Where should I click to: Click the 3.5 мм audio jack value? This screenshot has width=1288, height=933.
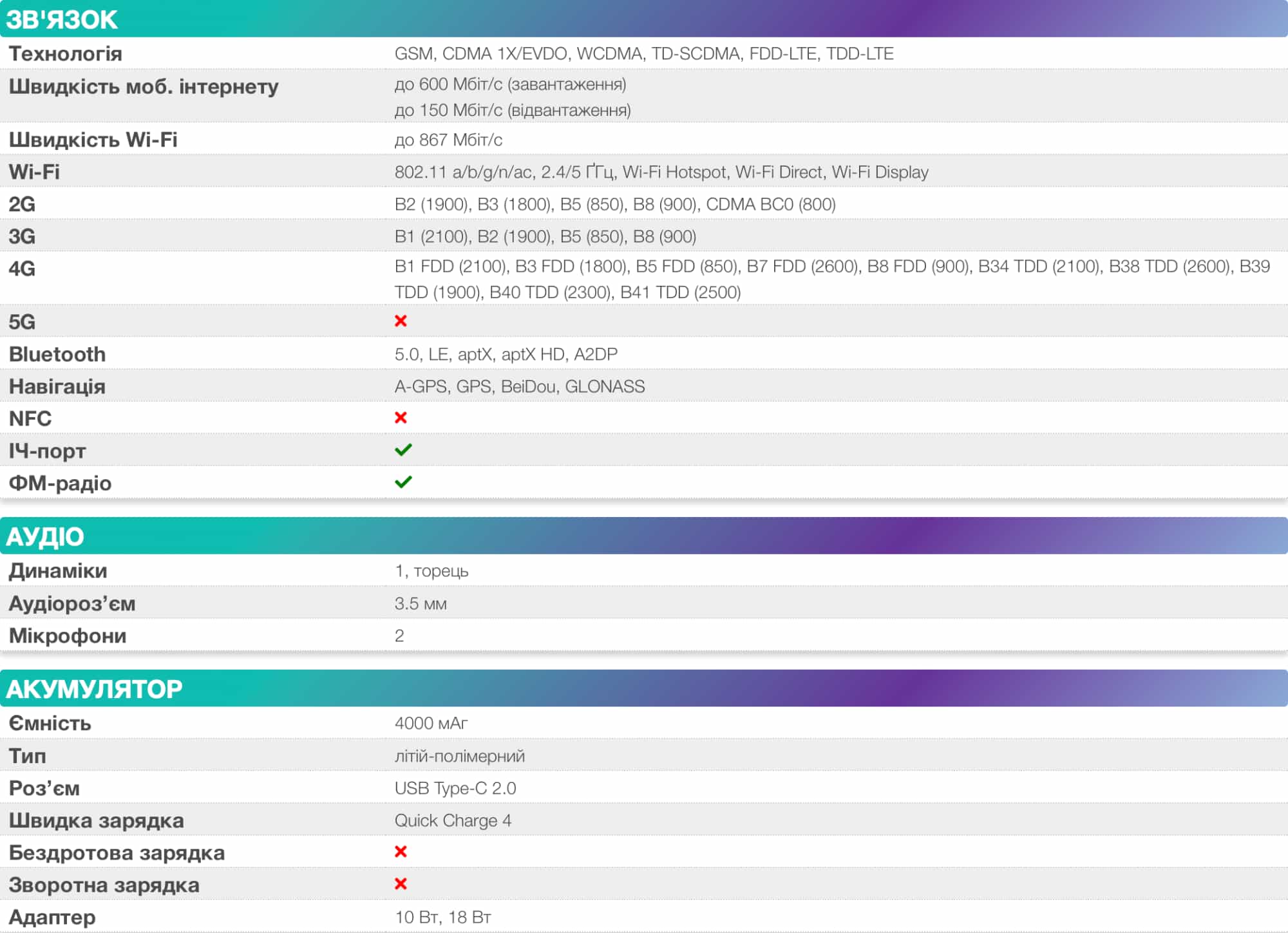coord(420,603)
